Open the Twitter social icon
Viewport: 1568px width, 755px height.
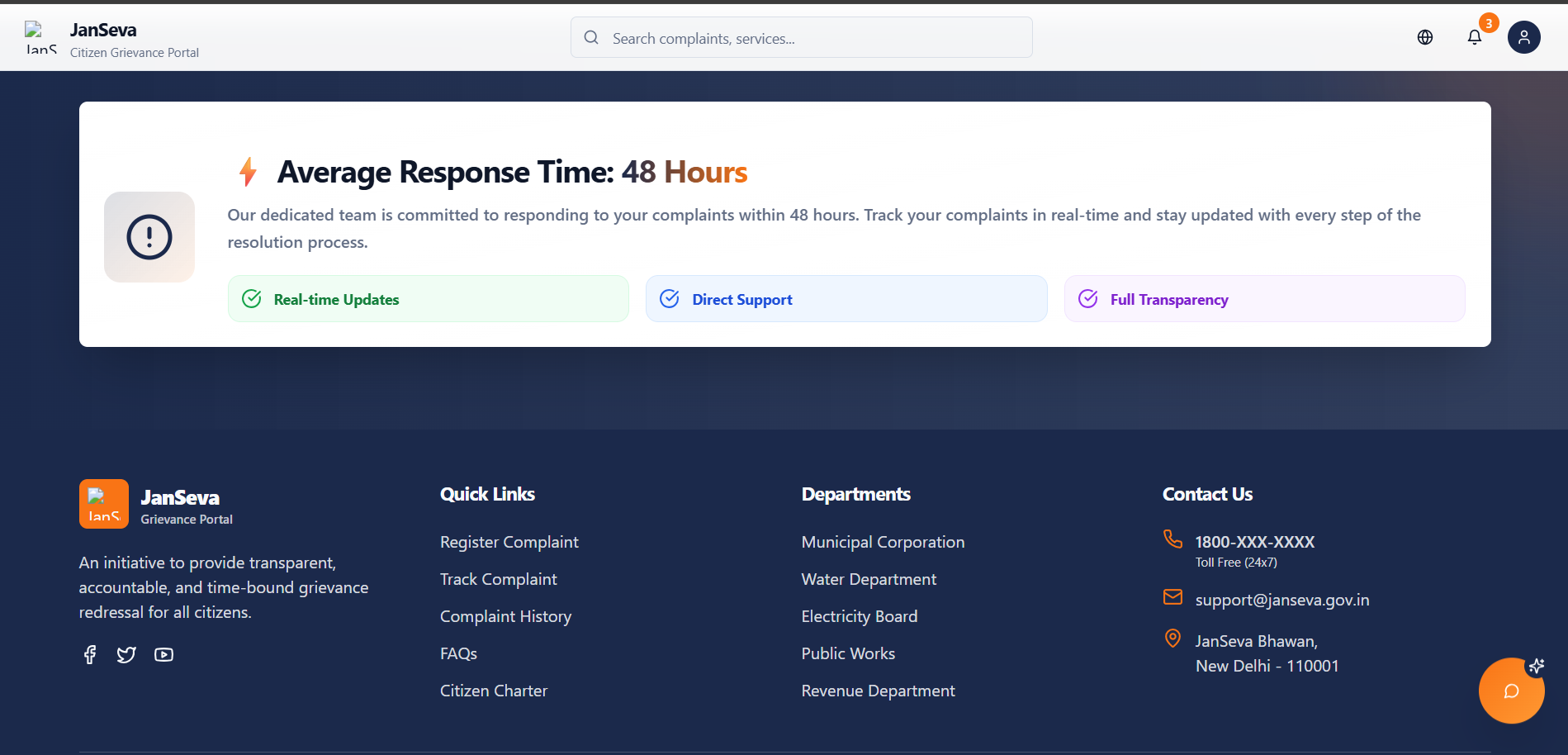126,655
